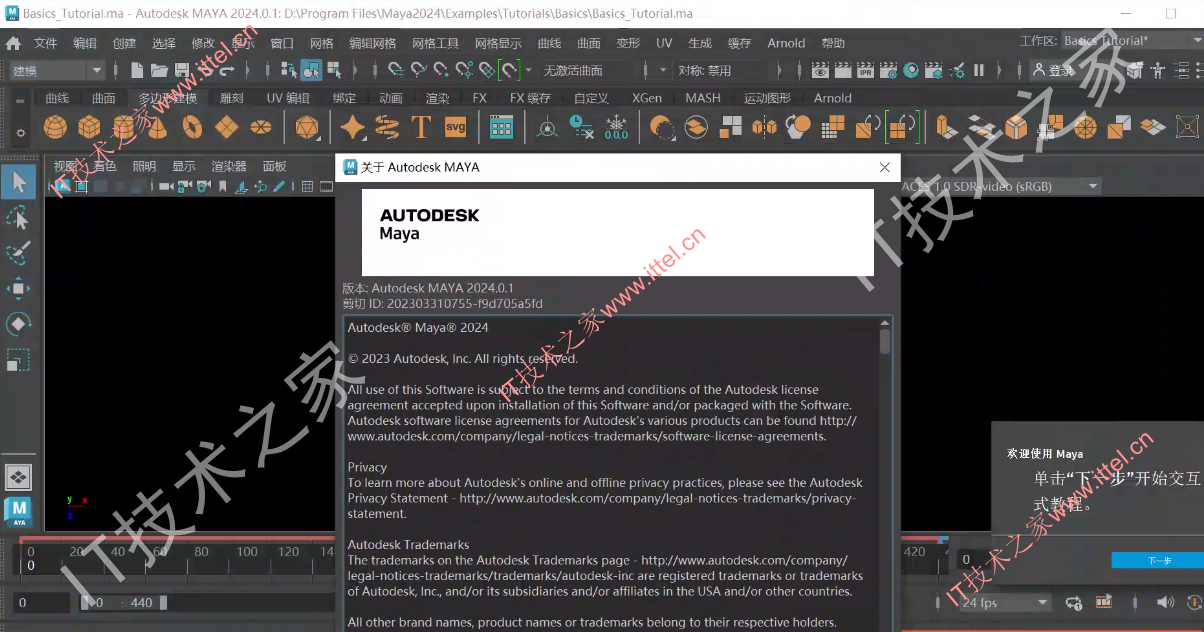Screen dimensions: 1204x632
Task: Click the poly sphere shelf icon
Action: tap(56, 127)
